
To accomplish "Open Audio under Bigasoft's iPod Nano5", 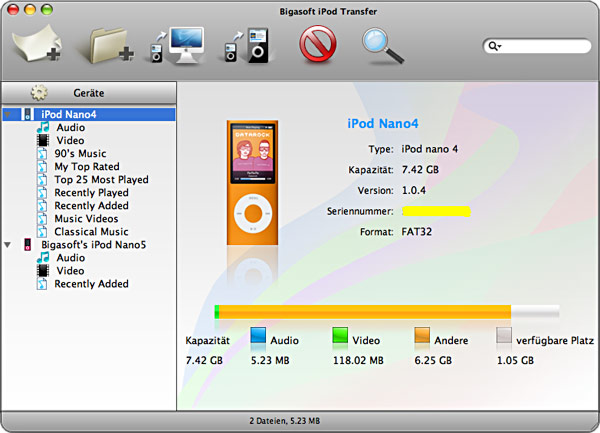I will (x=71, y=257).
